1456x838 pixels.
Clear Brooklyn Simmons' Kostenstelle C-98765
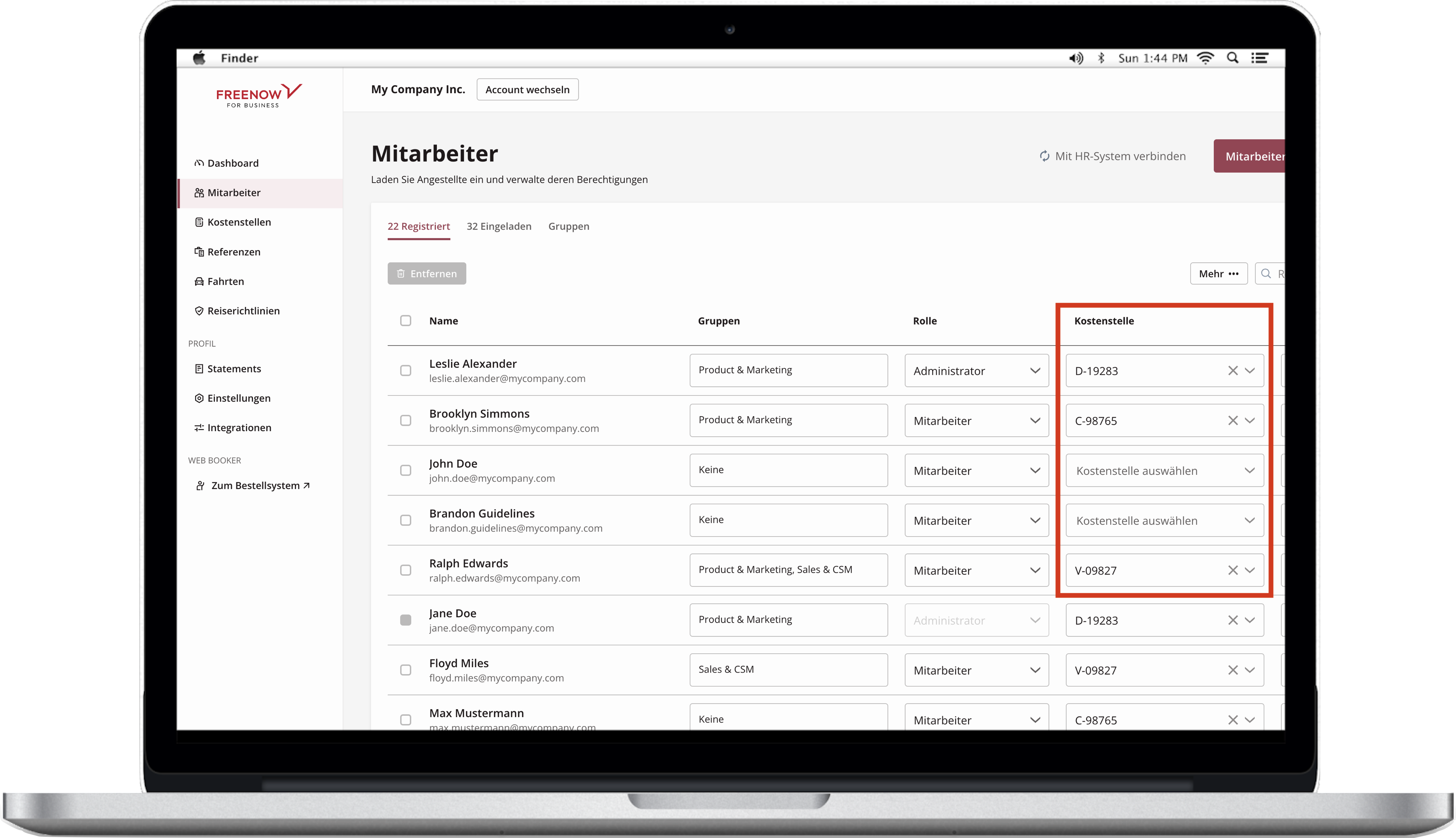tap(1232, 421)
